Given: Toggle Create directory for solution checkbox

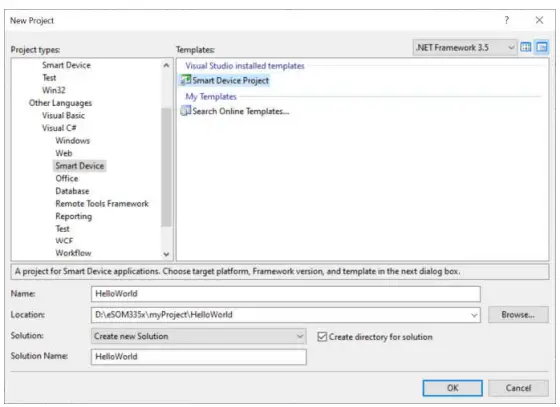Looking at the screenshot, I should [x=322, y=337].
